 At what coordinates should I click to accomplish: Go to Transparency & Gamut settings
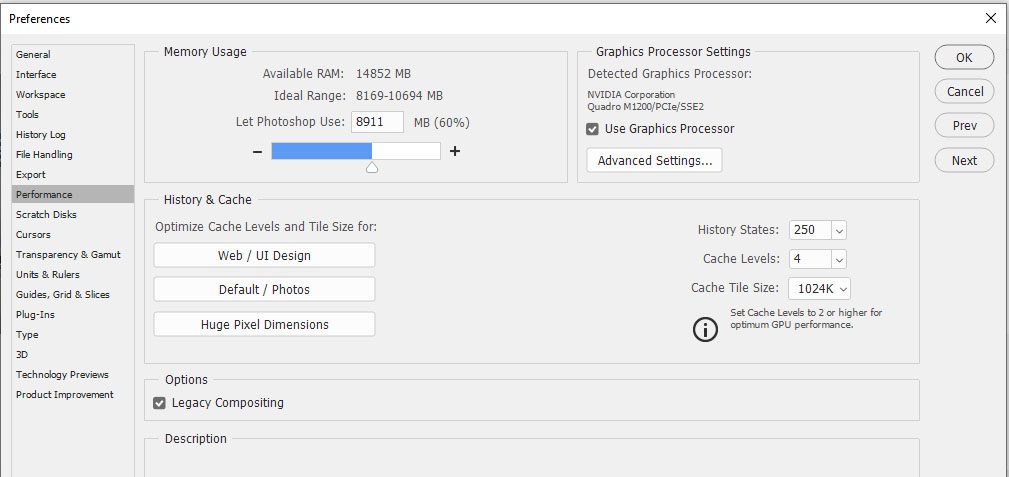coord(68,255)
